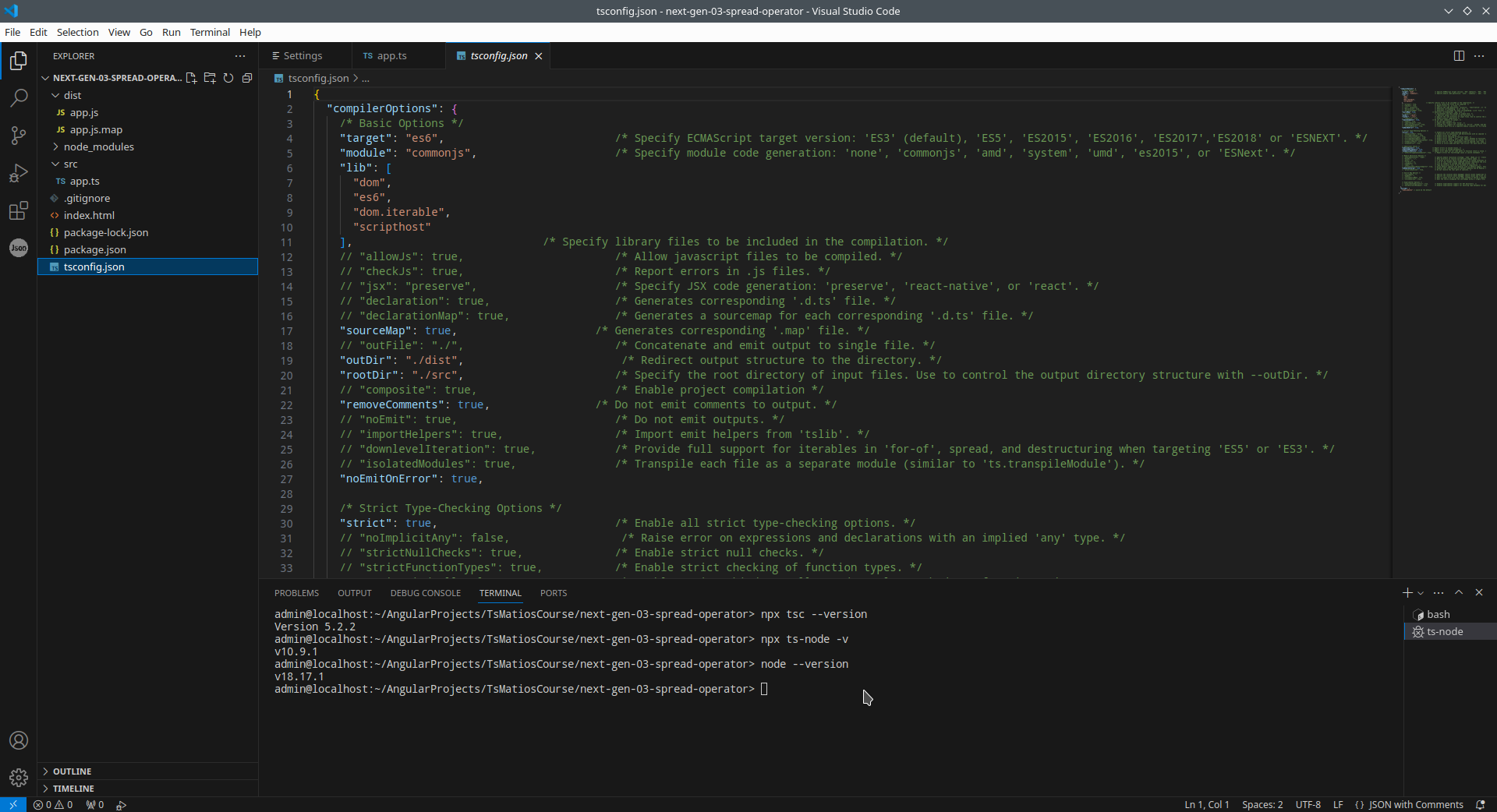Viewport: 1497px width, 812px height.
Task: Create a new terminal with plus icon
Action: [x=1407, y=593]
